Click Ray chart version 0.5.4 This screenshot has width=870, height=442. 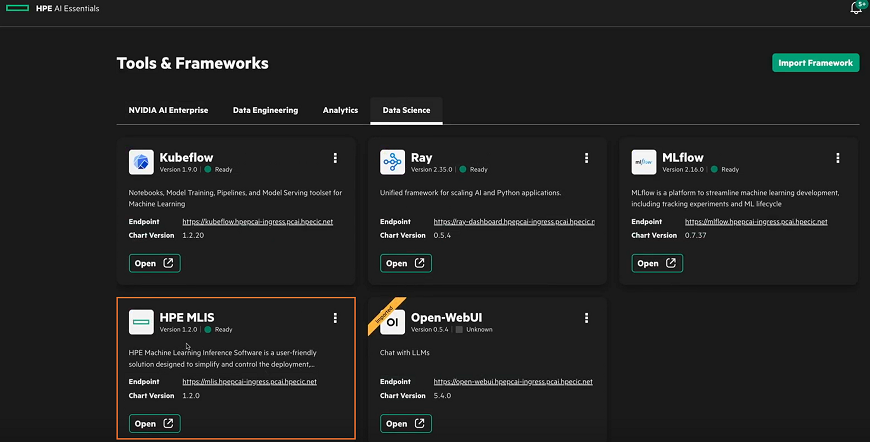pyautogui.click(x=442, y=235)
